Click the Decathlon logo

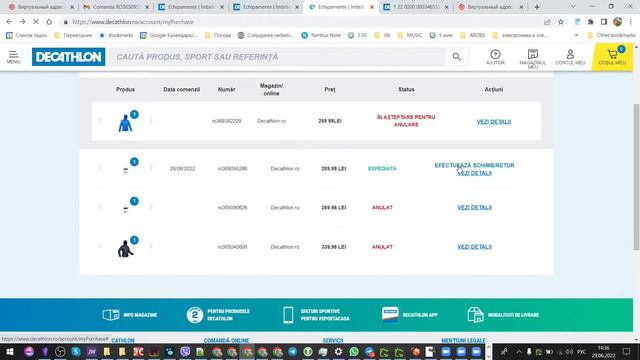(x=69, y=57)
